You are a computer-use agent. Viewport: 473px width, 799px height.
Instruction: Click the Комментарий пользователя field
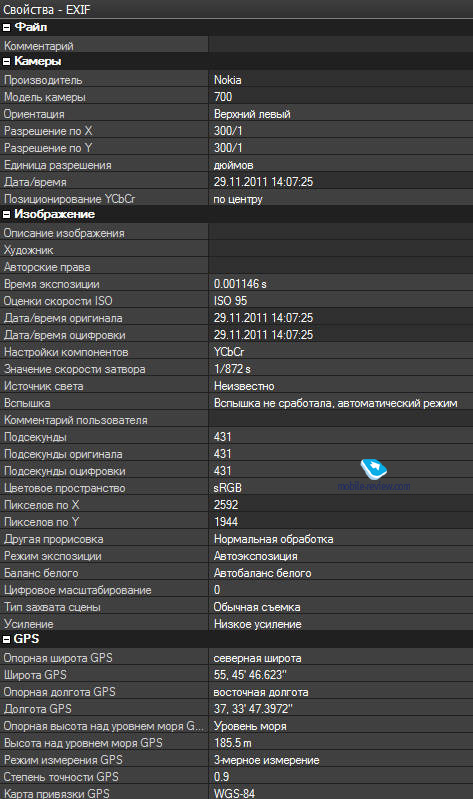(340, 420)
